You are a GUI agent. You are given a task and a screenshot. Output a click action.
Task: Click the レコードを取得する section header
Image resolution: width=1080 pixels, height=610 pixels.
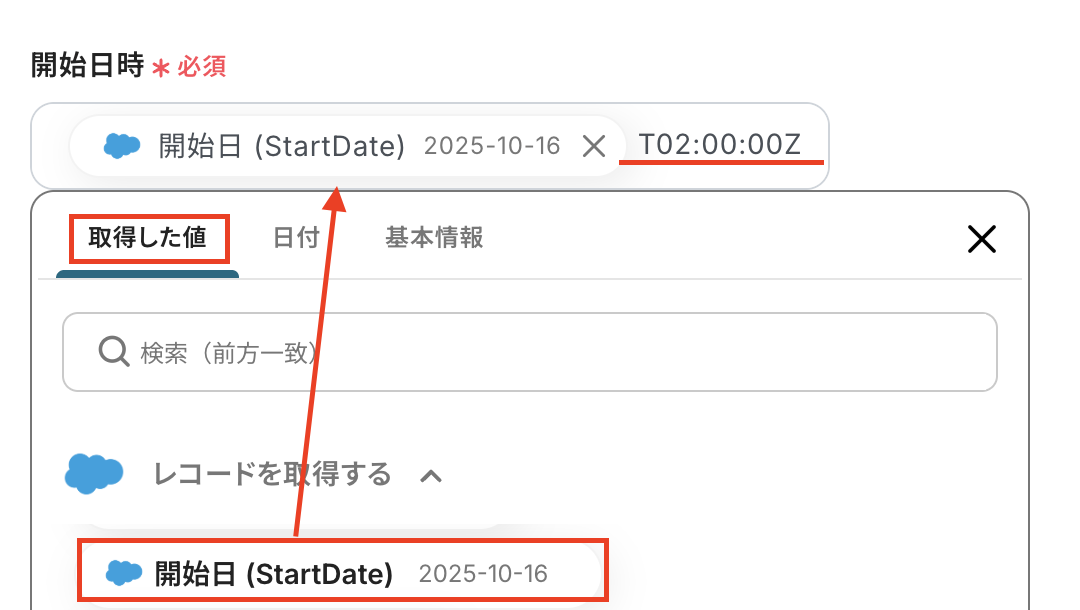(272, 474)
